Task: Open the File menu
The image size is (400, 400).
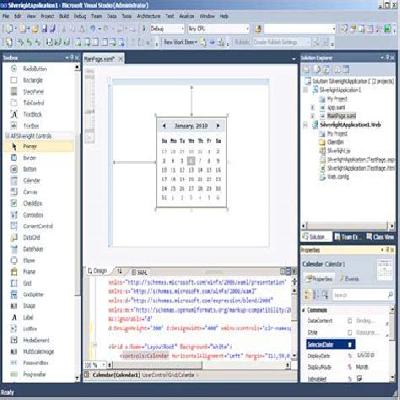Action: point(6,16)
